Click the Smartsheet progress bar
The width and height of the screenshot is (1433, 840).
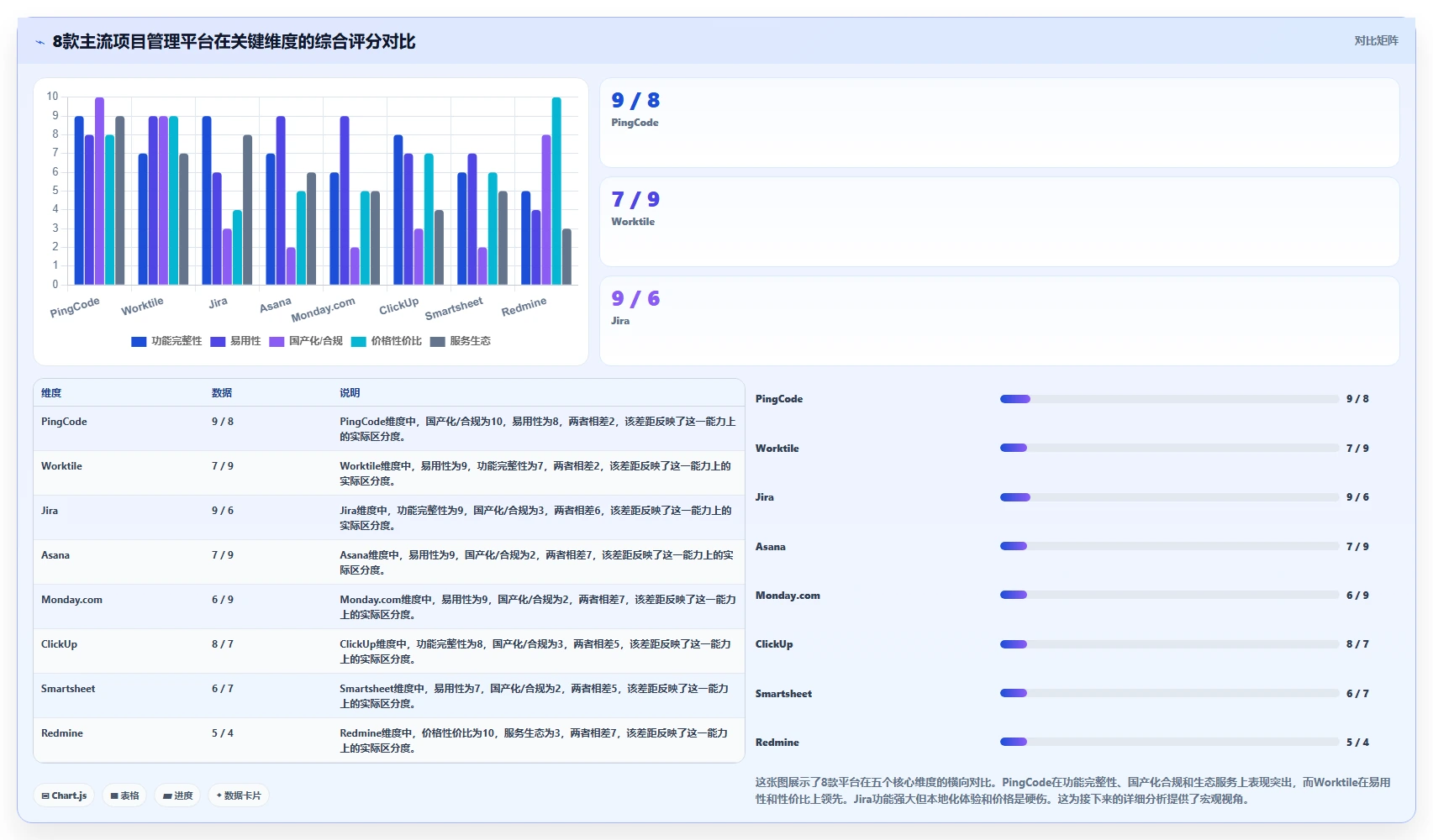(x=1169, y=693)
